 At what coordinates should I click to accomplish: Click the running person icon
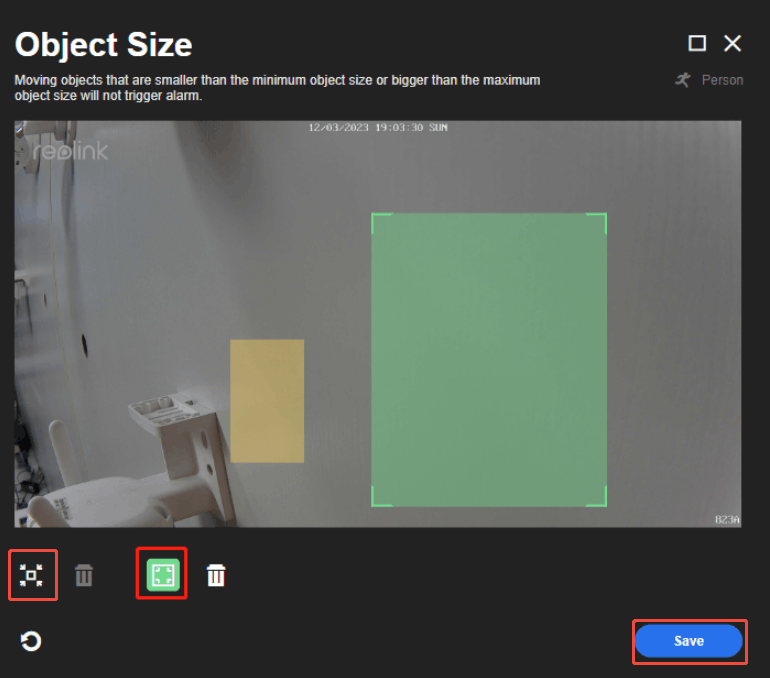[683, 80]
